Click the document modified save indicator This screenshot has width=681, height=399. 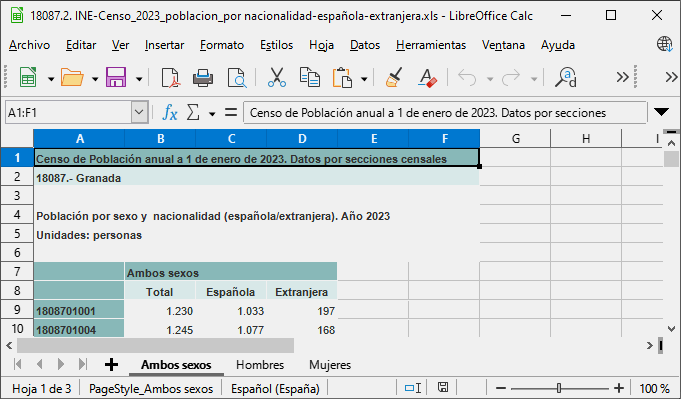443,387
